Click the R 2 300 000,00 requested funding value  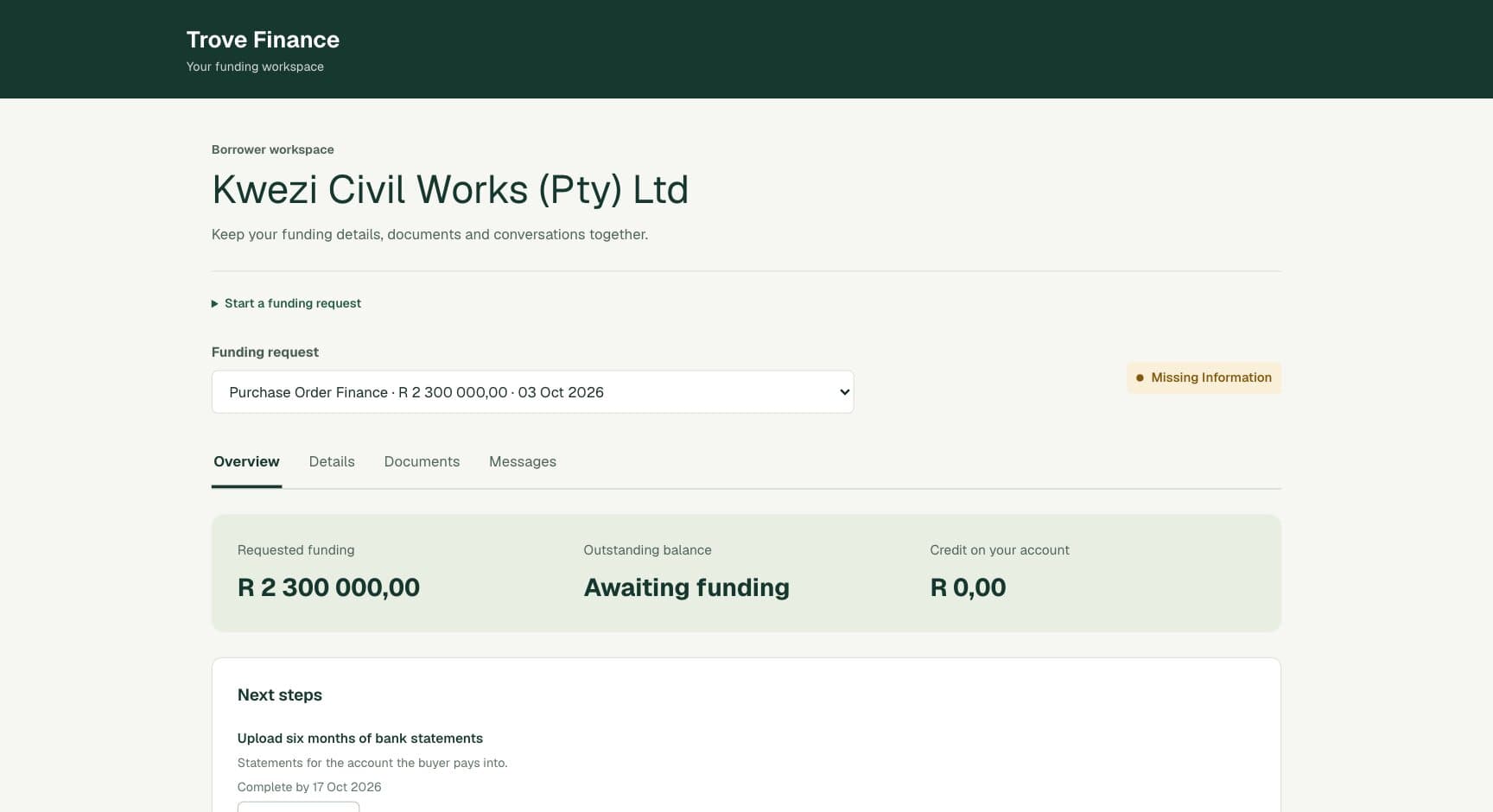point(328,587)
